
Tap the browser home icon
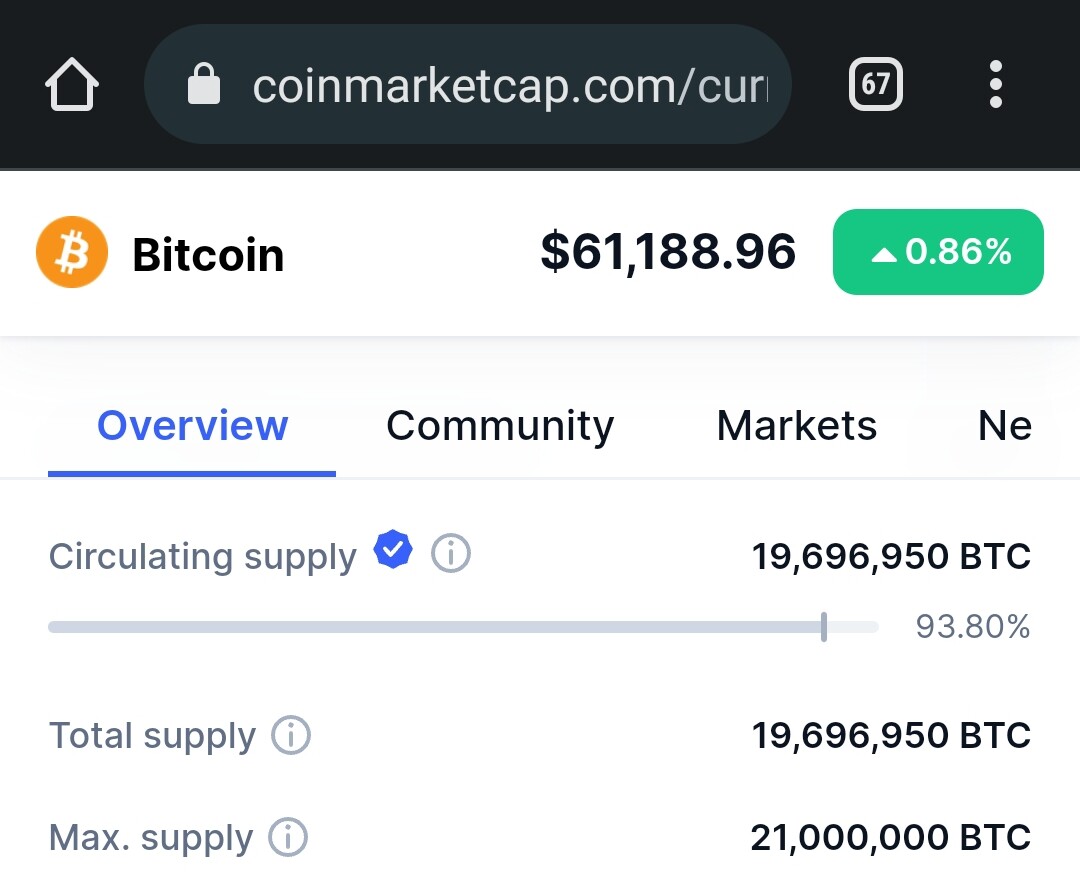72,84
